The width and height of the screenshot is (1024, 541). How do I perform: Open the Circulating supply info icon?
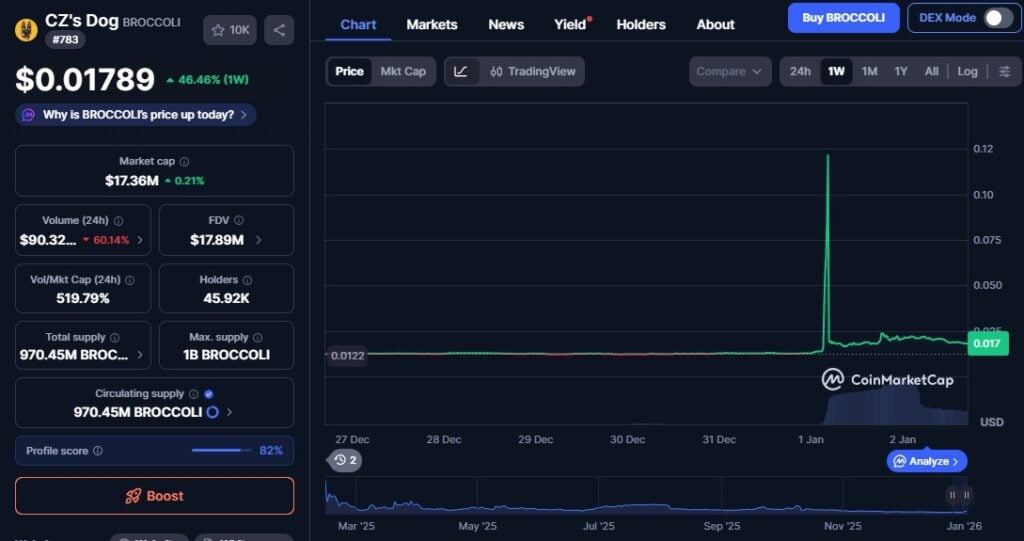pyautogui.click(x=193, y=394)
